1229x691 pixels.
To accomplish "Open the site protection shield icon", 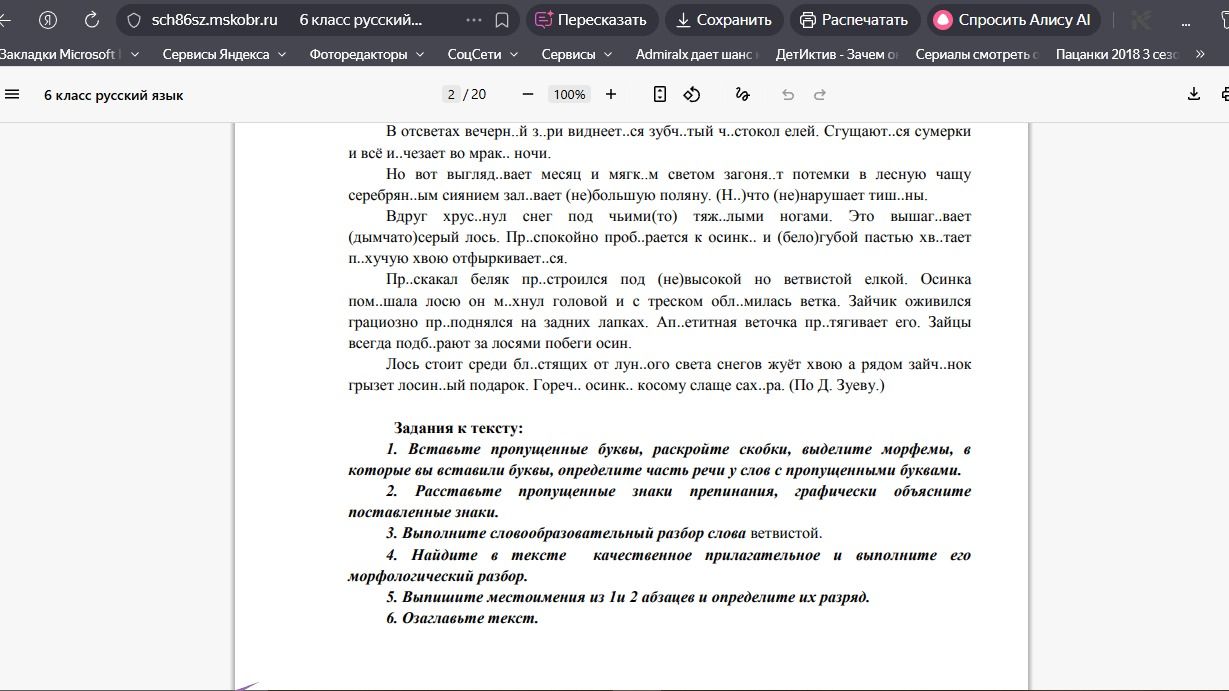I will [x=134, y=20].
